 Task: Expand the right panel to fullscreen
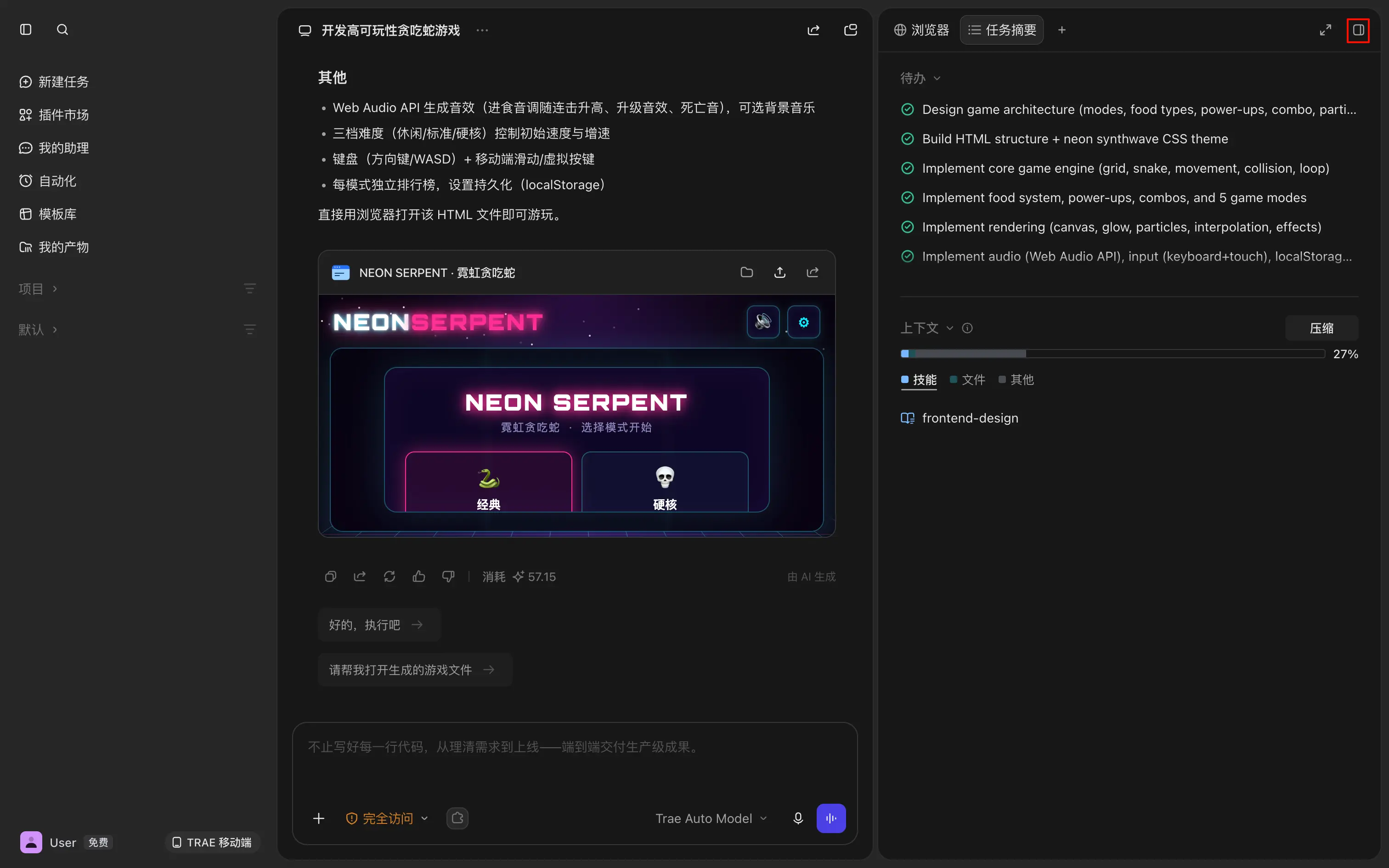[x=1325, y=30]
